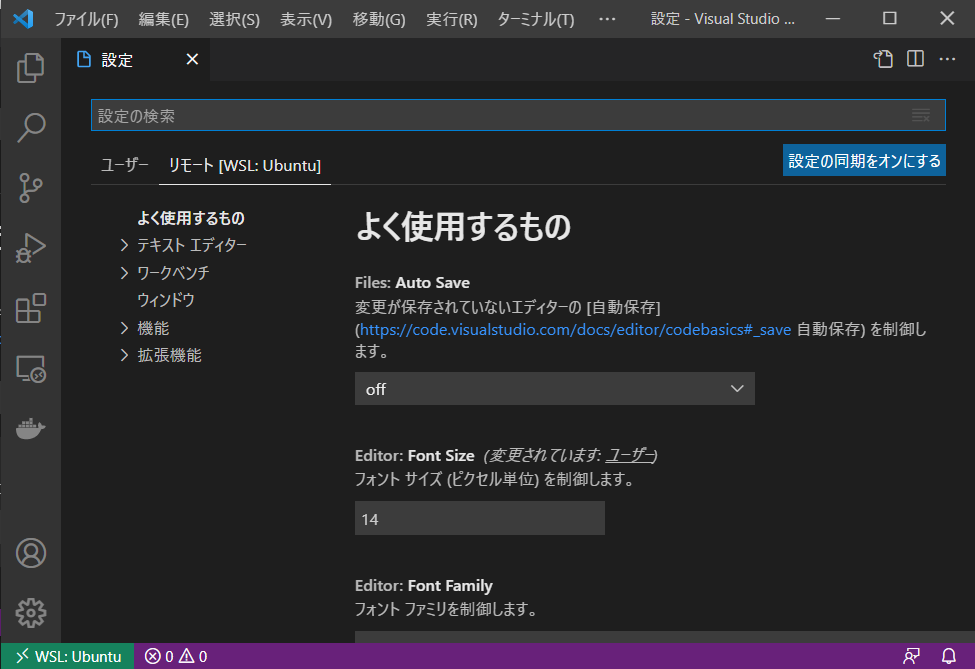Open the Docker view icon

pos(30,429)
